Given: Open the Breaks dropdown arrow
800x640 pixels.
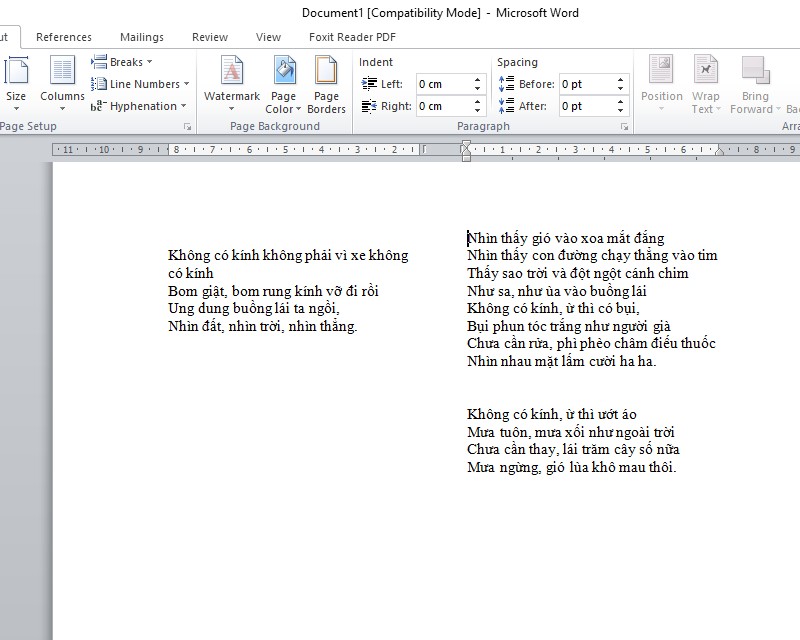Looking at the screenshot, I should 149,62.
